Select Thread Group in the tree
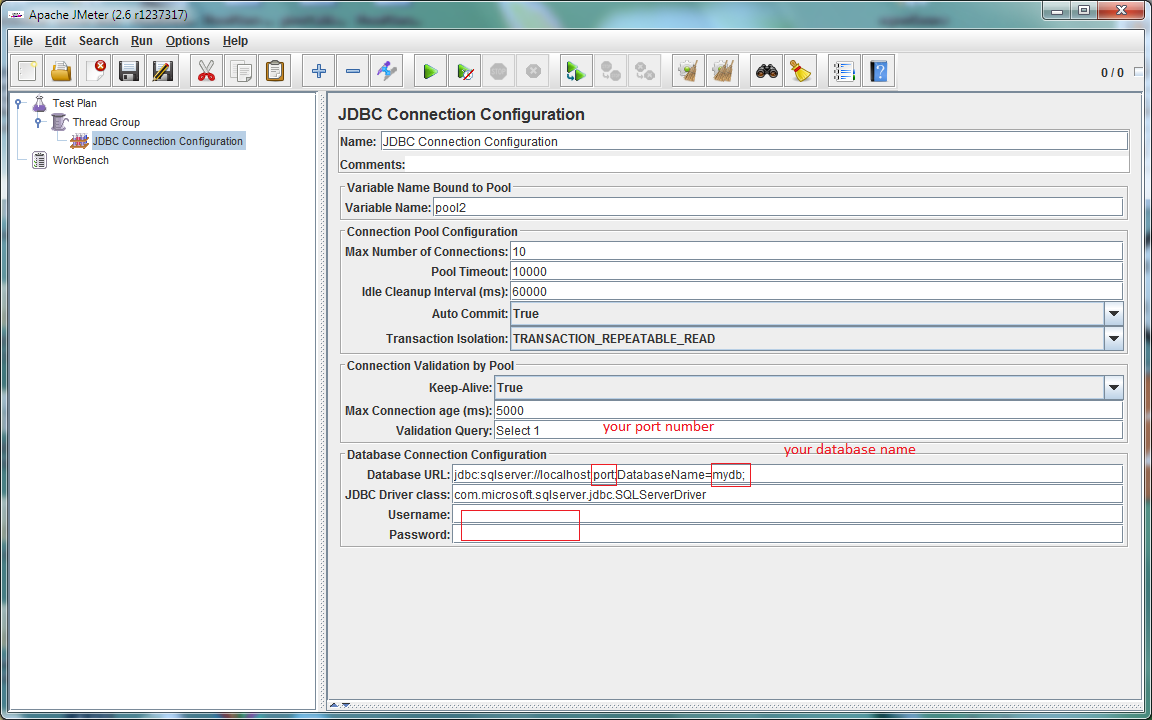The image size is (1152, 720). click(106, 122)
